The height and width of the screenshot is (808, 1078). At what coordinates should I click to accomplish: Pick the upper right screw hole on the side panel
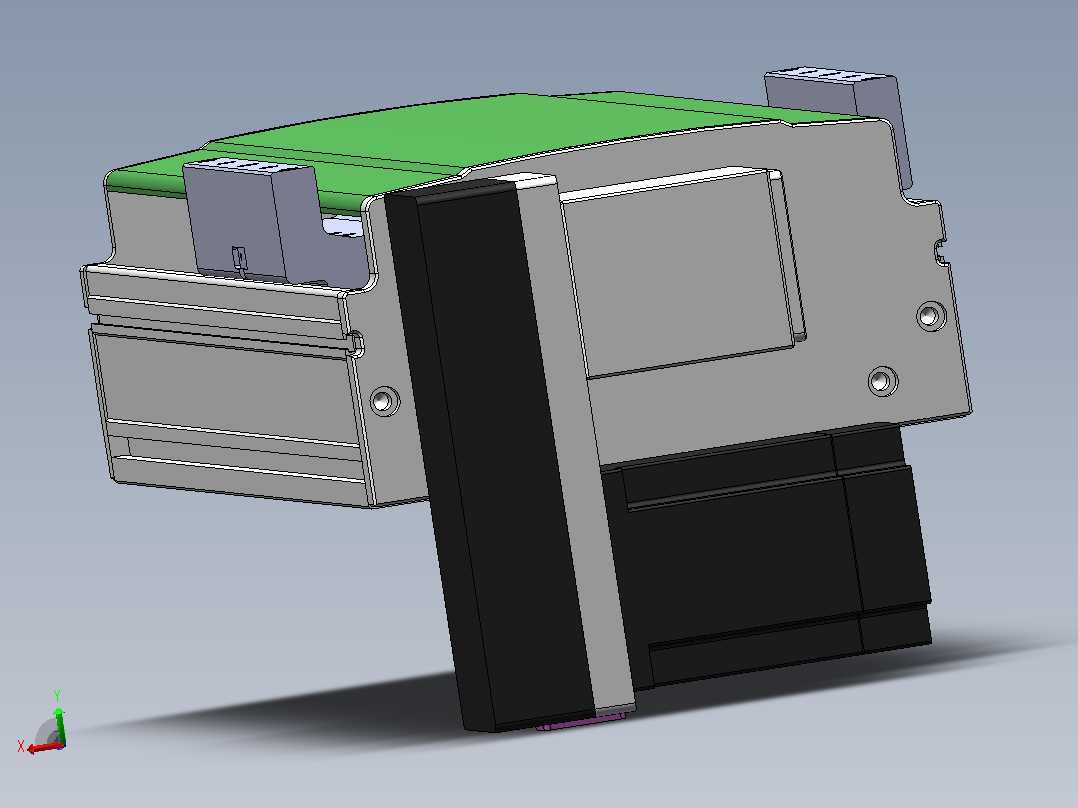pos(930,316)
